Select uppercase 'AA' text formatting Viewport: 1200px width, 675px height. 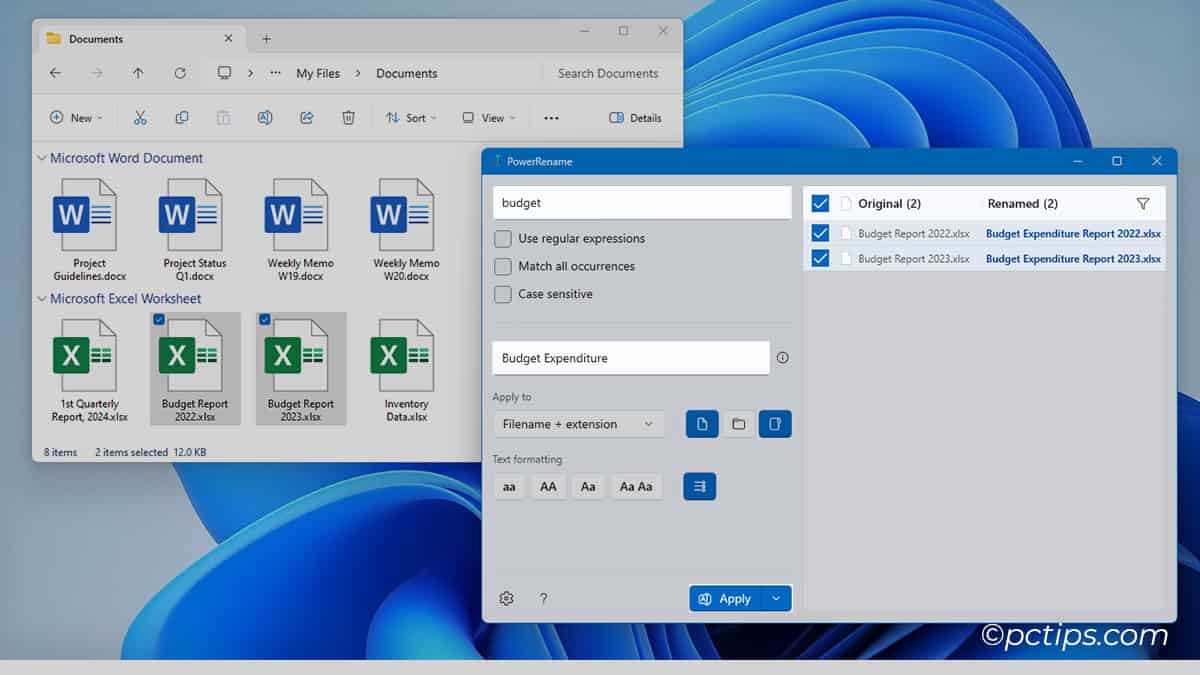(x=548, y=486)
